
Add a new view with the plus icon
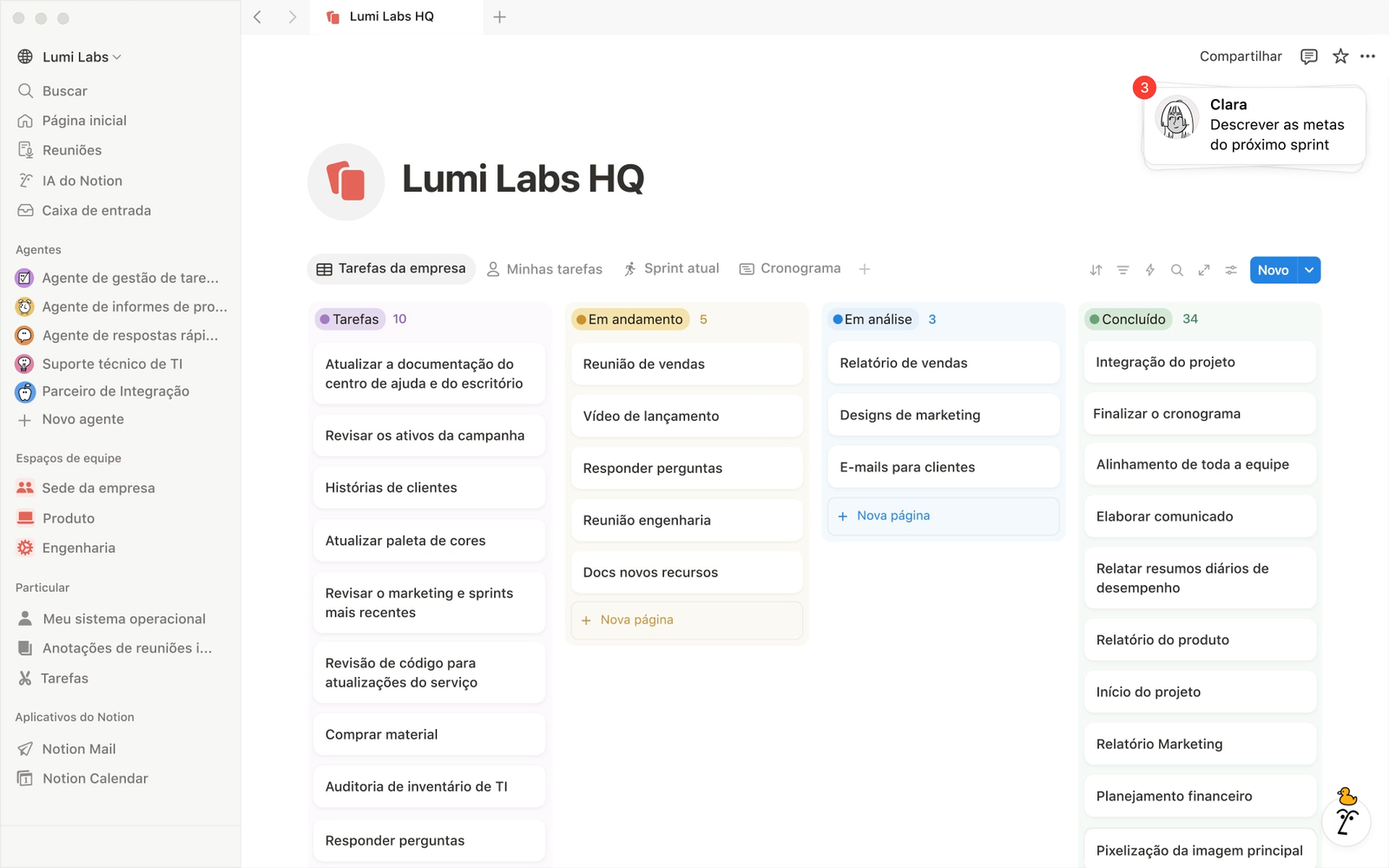click(865, 269)
